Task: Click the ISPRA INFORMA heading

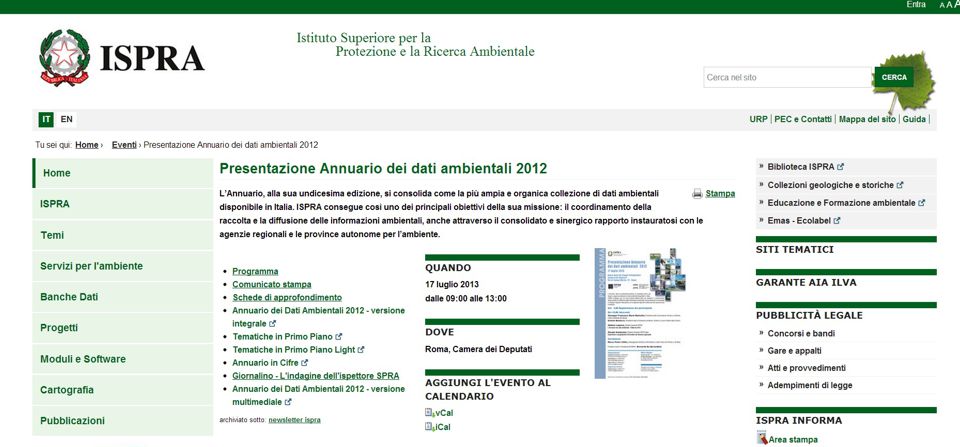Action: [799, 421]
